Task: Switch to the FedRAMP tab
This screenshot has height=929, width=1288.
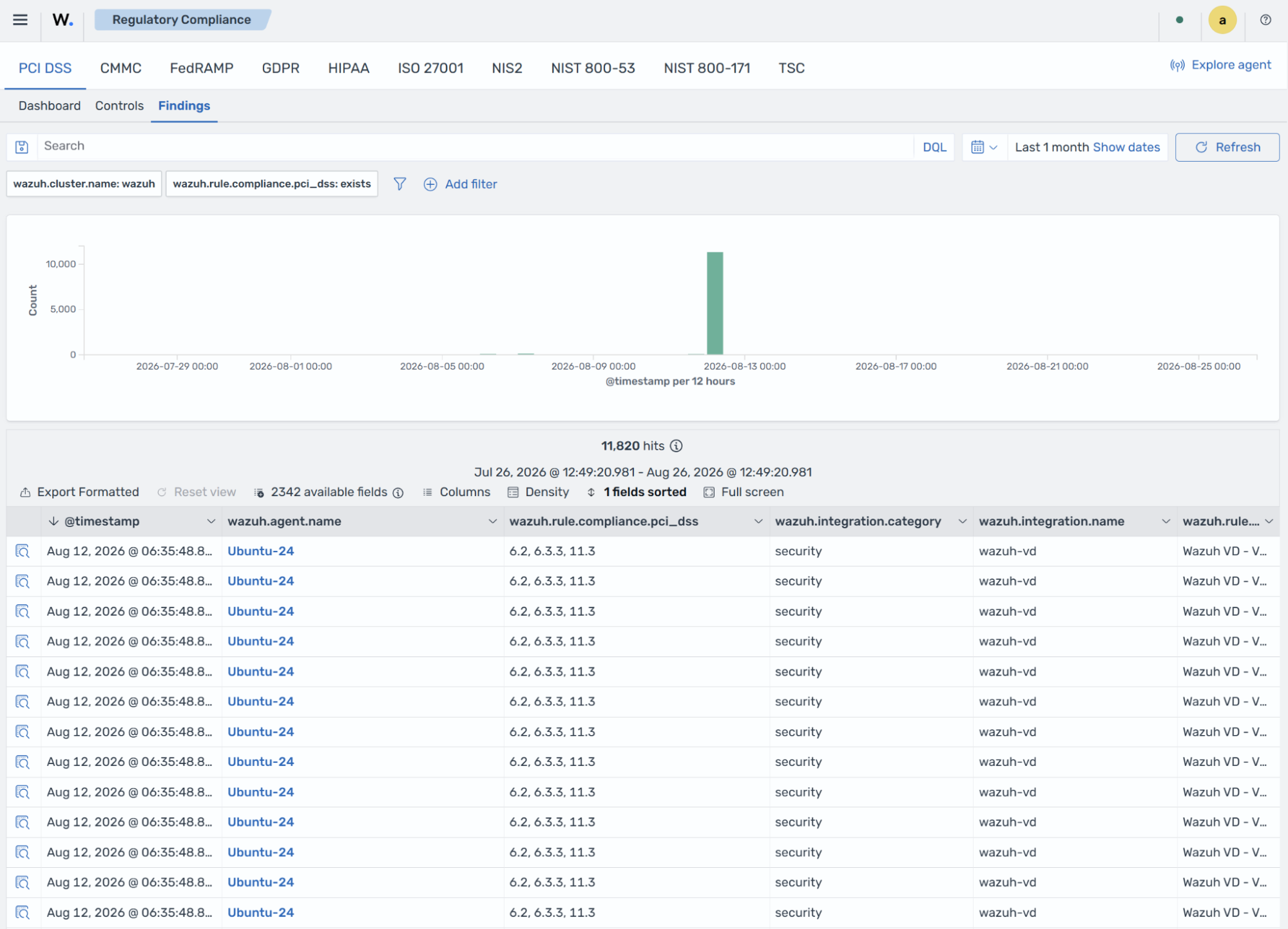Action: coord(202,68)
